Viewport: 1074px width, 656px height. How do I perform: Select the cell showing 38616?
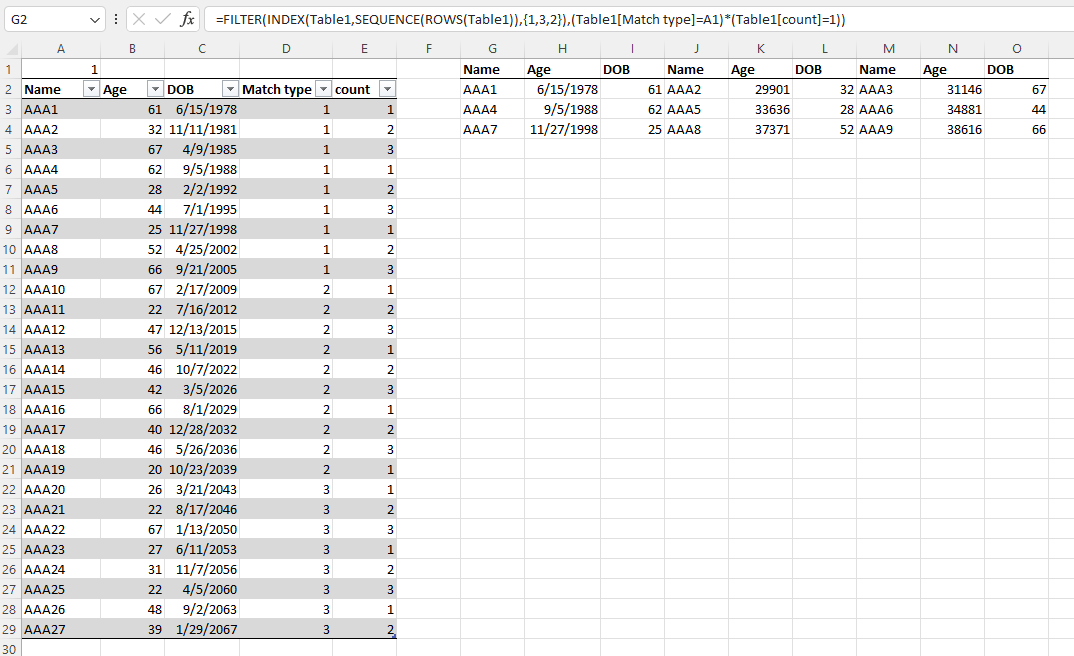953,129
